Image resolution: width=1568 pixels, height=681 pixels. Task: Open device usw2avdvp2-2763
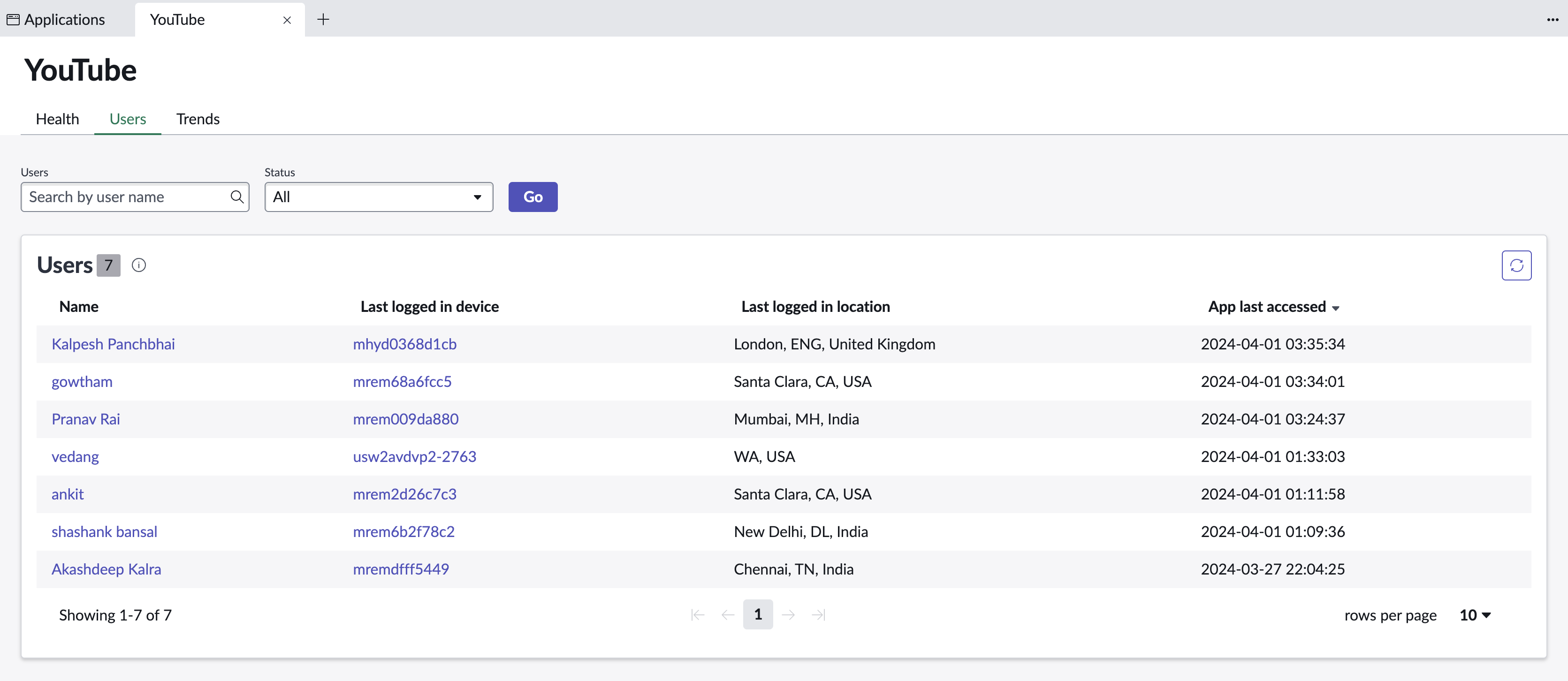(415, 457)
